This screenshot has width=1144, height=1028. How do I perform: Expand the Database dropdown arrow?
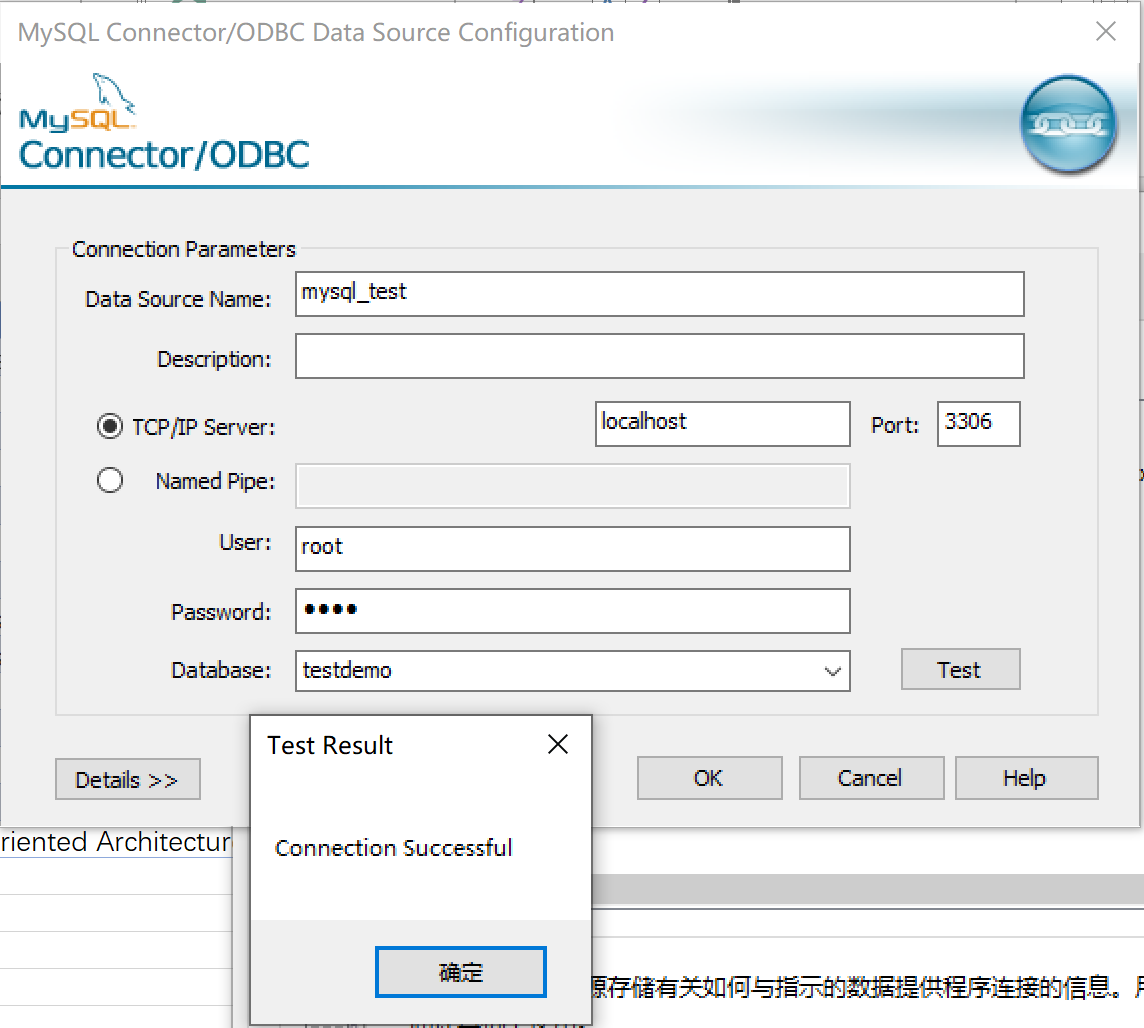(x=832, y=671)
